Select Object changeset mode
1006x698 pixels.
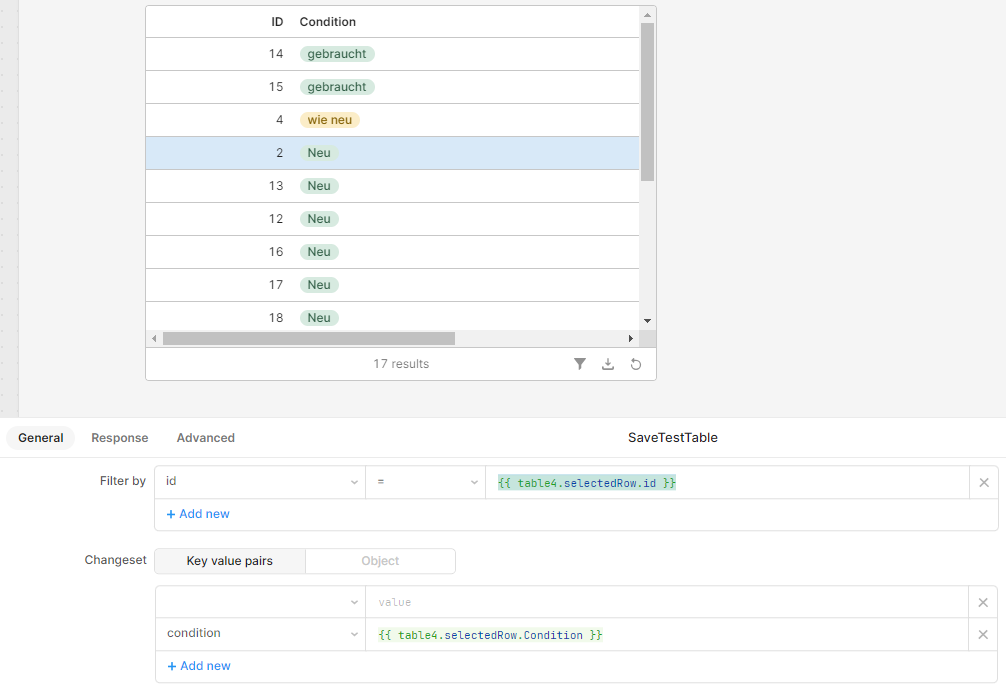click(380, 561)
